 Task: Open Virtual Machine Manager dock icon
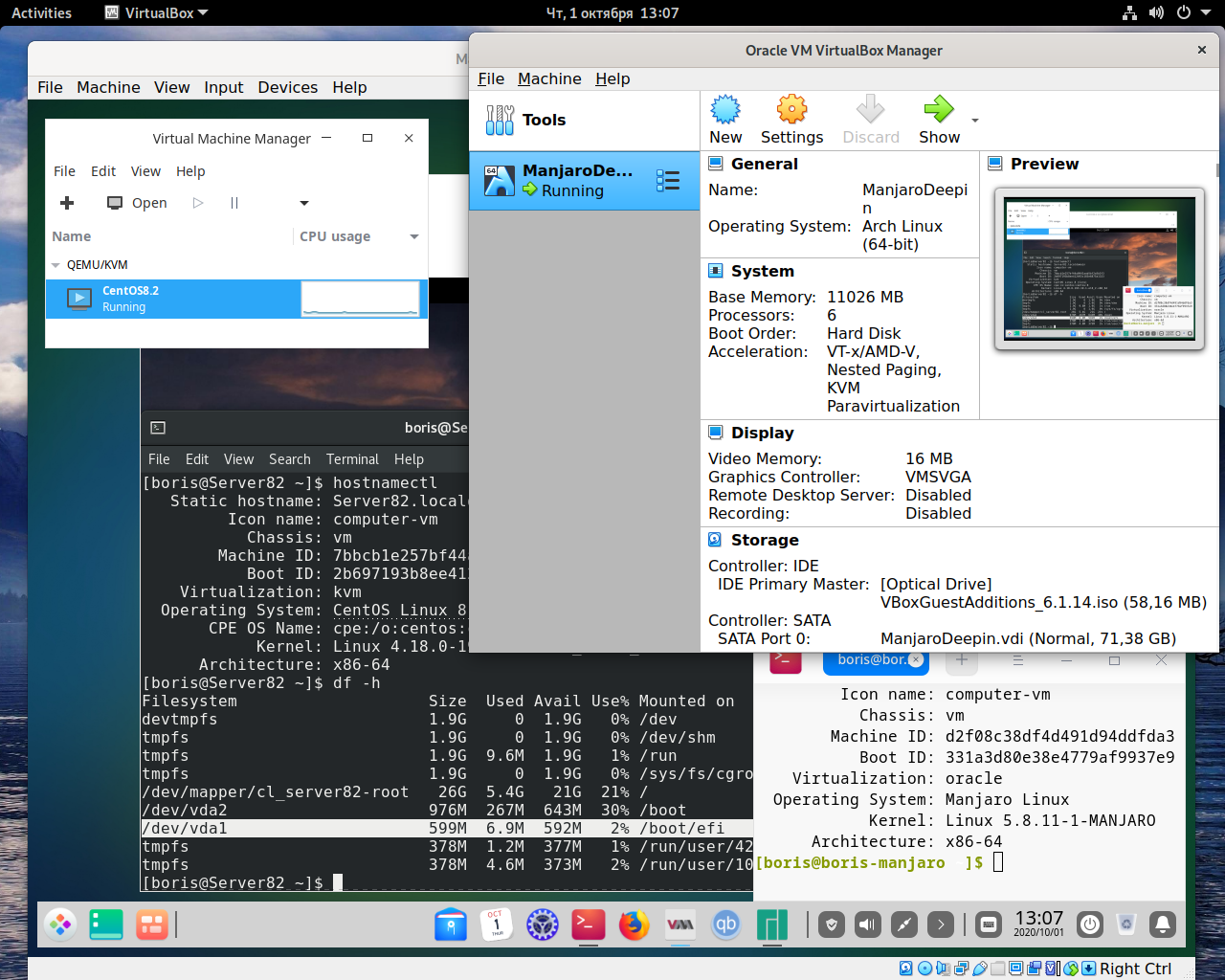[680, 924]
